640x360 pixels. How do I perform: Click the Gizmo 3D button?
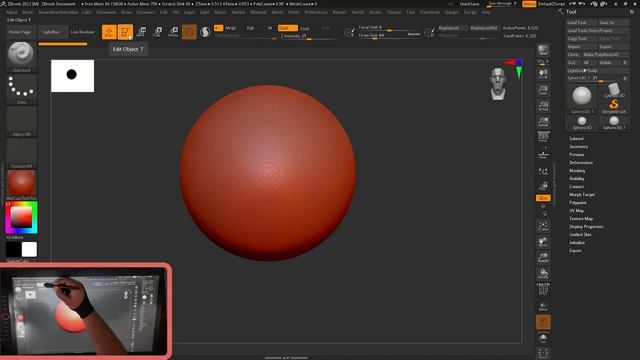pyautogui.click(x=189, y=32)
